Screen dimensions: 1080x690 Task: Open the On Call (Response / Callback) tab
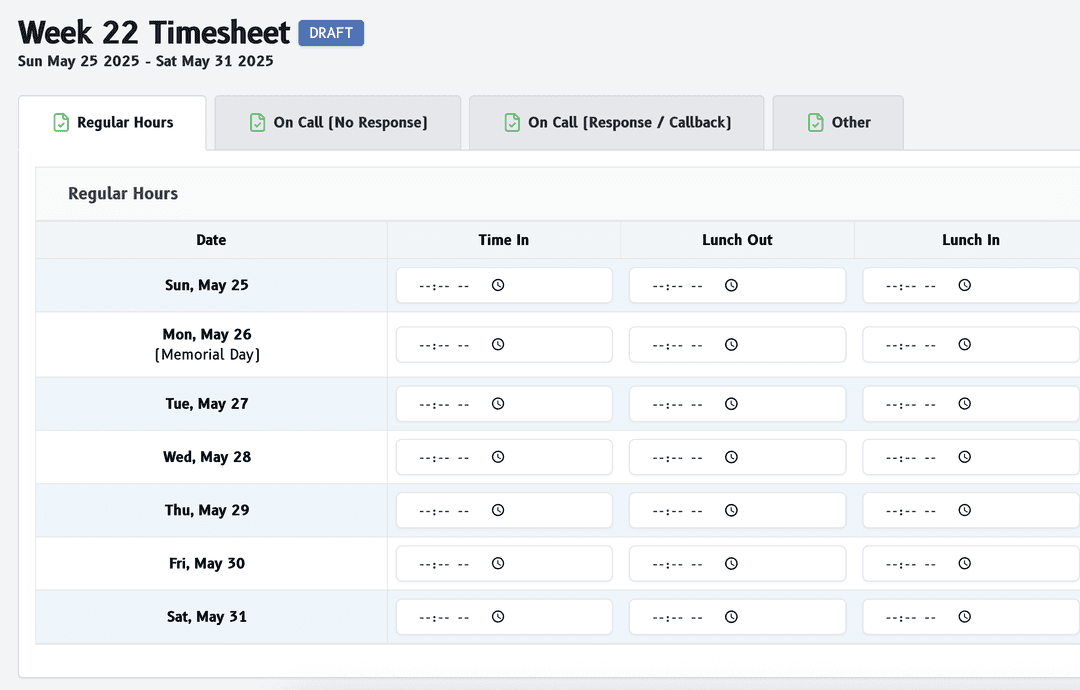tap(617, 123)
